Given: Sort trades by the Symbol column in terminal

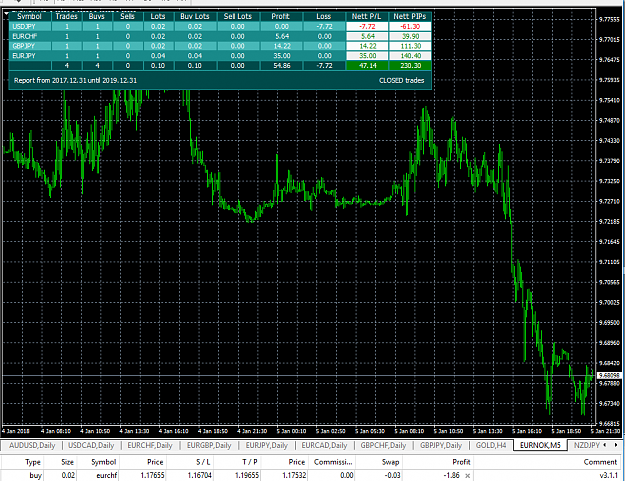Looking at the screenshot, I should (103, 462).
